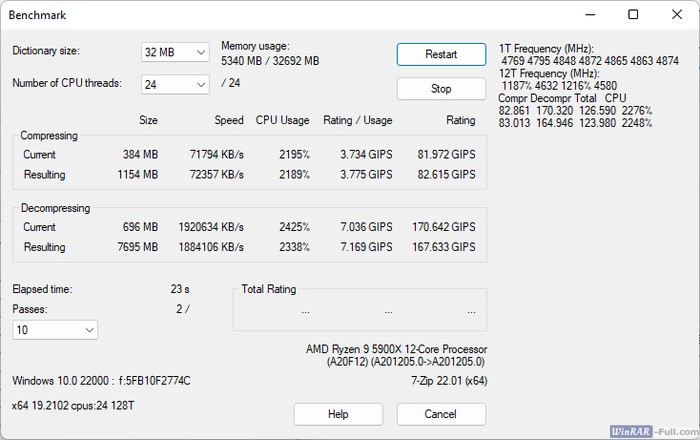Click the AMD Ryzen 9 5900X processor label
This screenshot has height=440, width=700.
point(396,349)
